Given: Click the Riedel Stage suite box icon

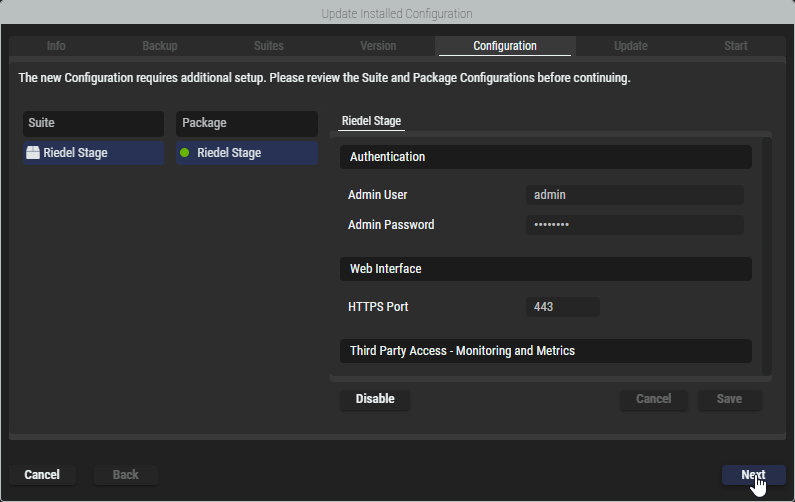Looking at the screenshot, I should [33, 153].
